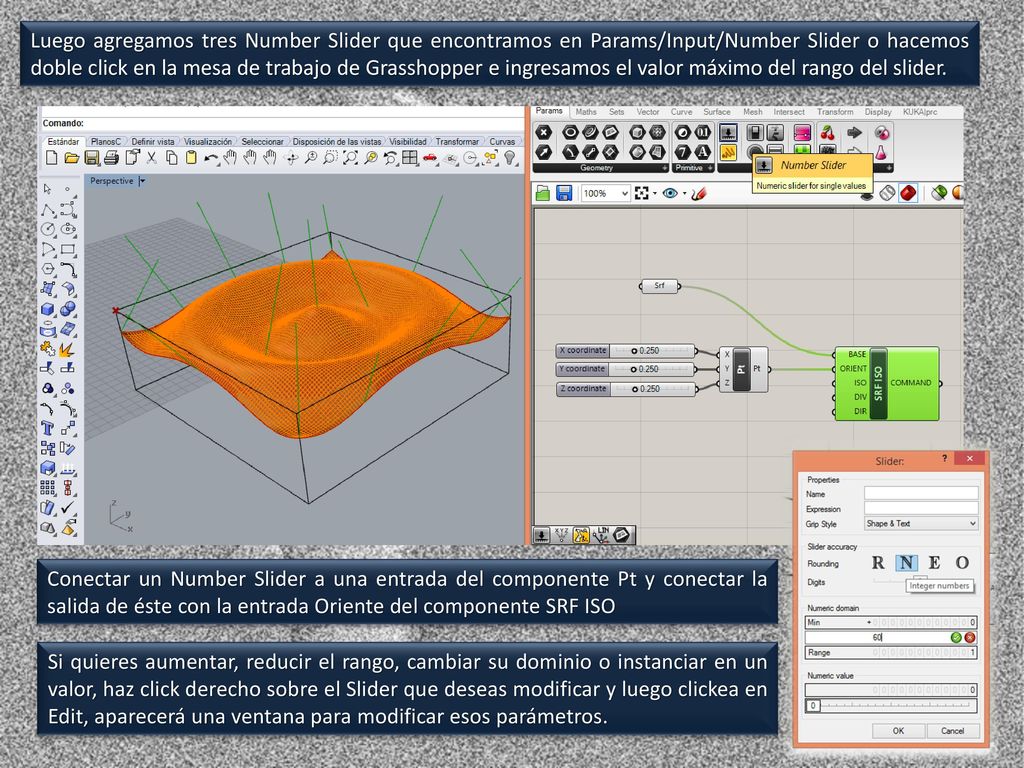Click the check mark icon in Rhino sidebar
The height and width of the screenshot is (768, 1024).
pyautogui.click(x=67, y=507)
